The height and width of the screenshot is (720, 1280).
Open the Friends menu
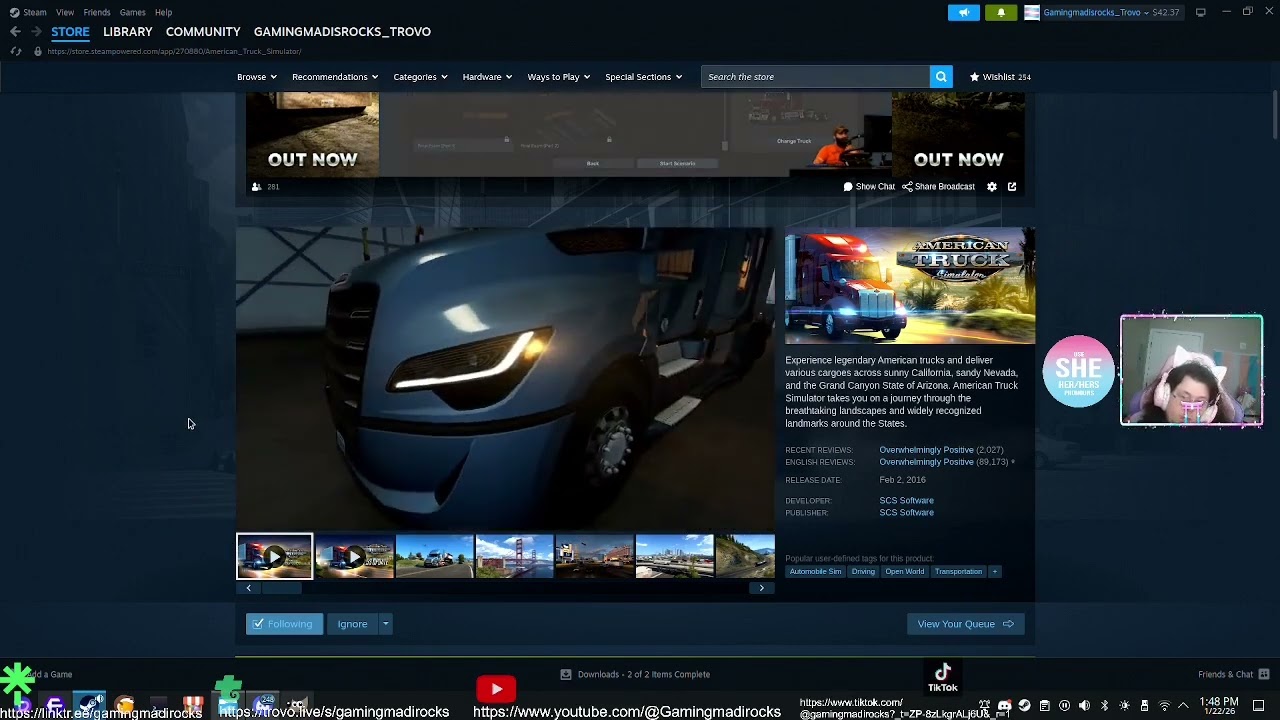[97, 12]
